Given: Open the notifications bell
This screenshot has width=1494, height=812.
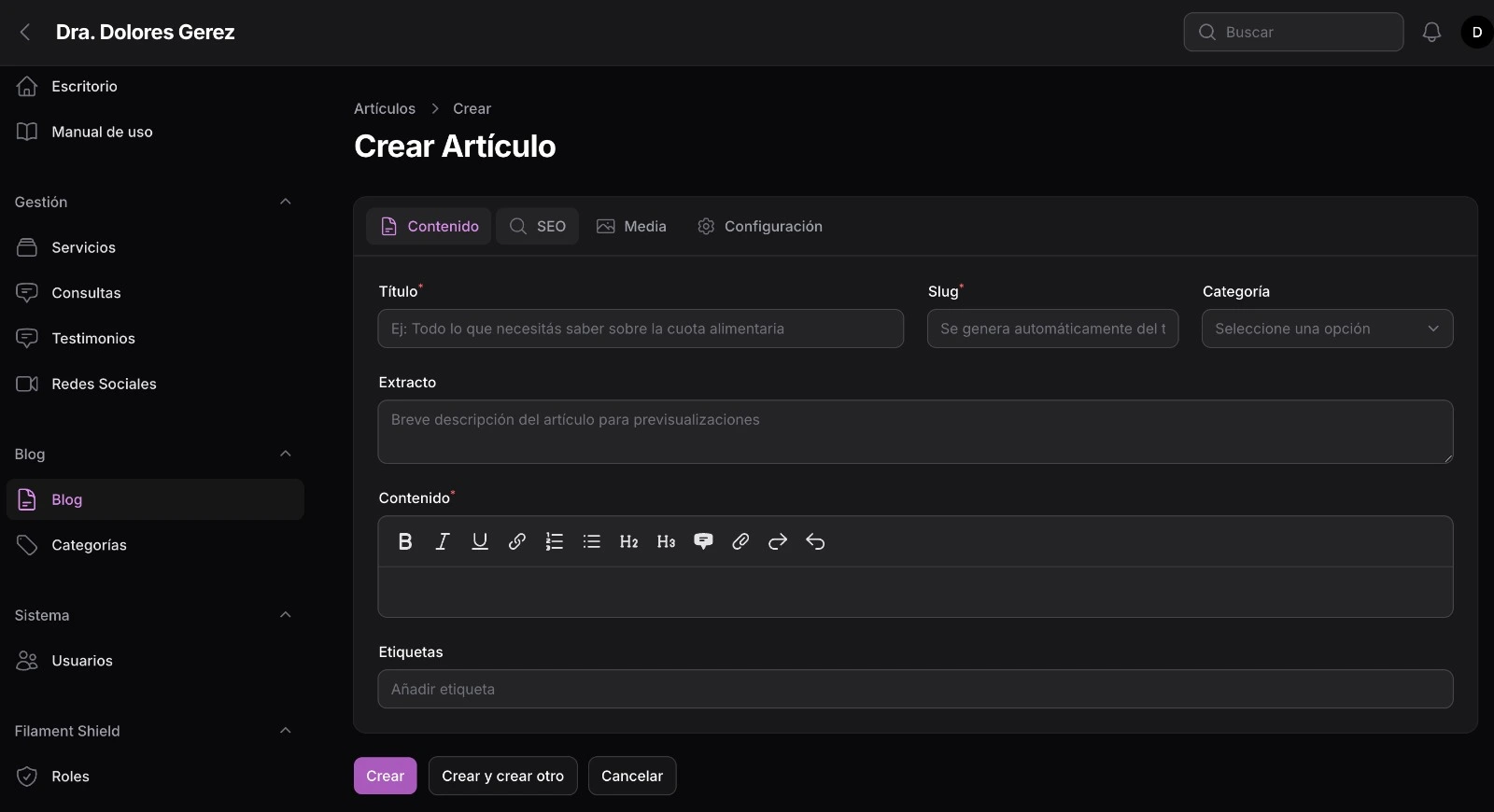Looking at the screenshot, I should (x=1431, y=33).
